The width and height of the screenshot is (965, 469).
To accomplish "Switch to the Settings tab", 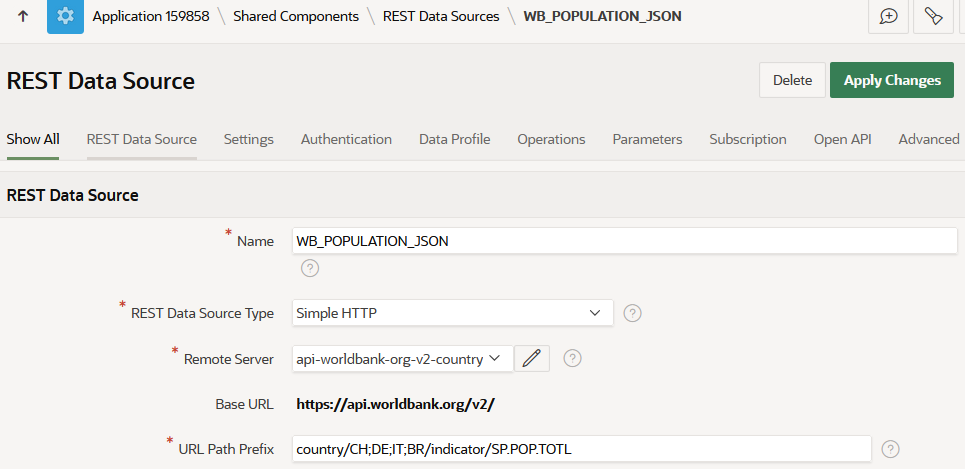I will tap(248, 139).
